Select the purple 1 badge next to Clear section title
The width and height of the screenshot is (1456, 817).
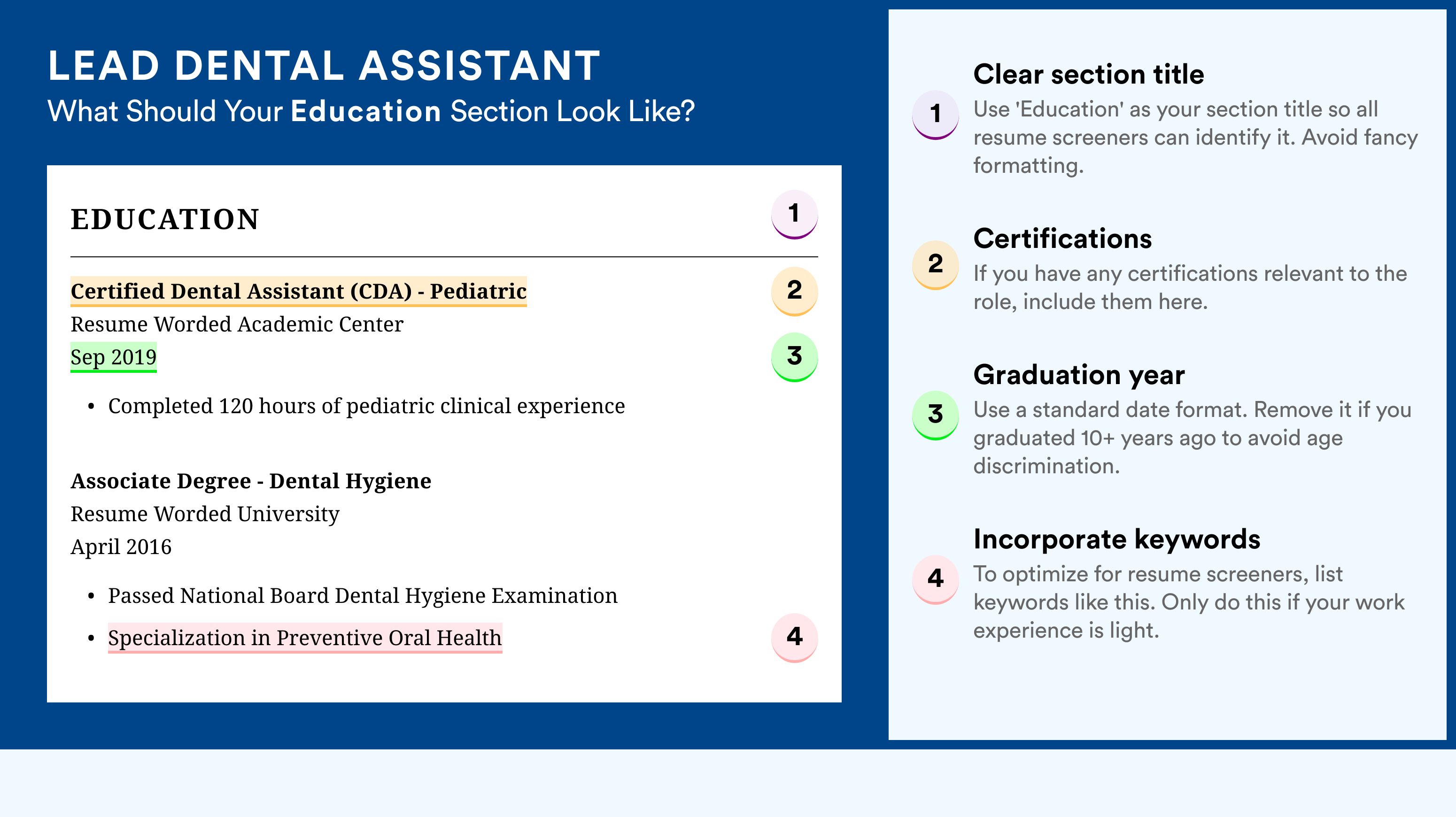936,115
